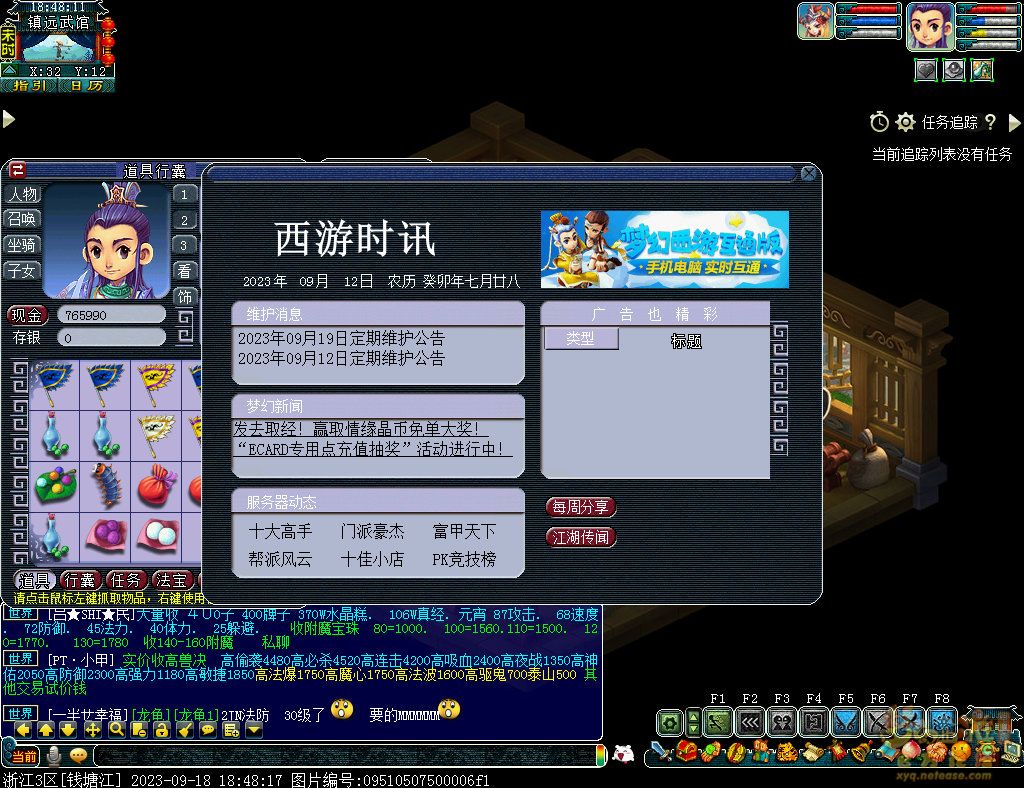Open settings gear in the skill shortcut bar

tap(669, 723)
